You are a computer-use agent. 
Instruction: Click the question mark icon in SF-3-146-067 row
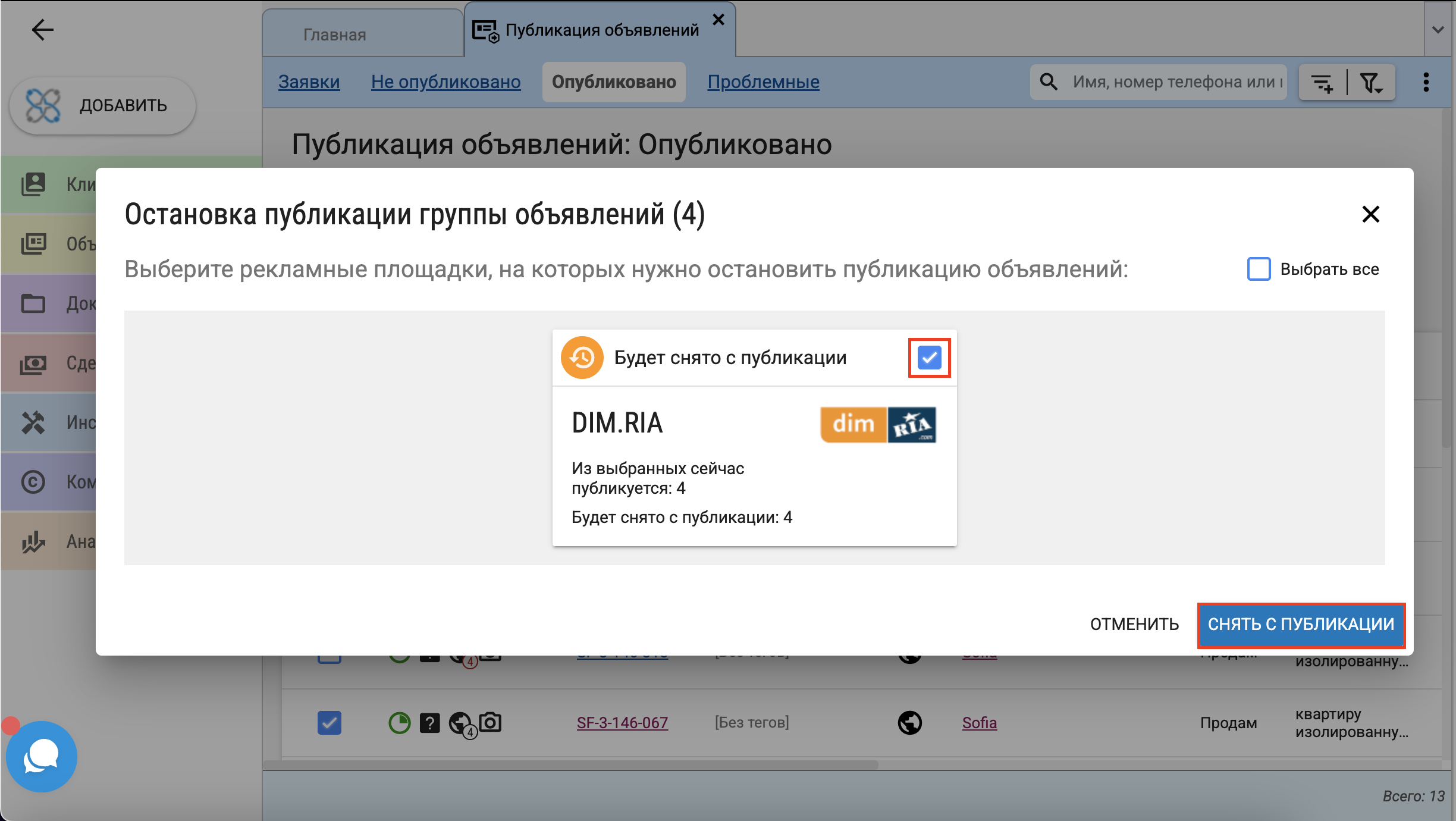(x=429, y=723)
